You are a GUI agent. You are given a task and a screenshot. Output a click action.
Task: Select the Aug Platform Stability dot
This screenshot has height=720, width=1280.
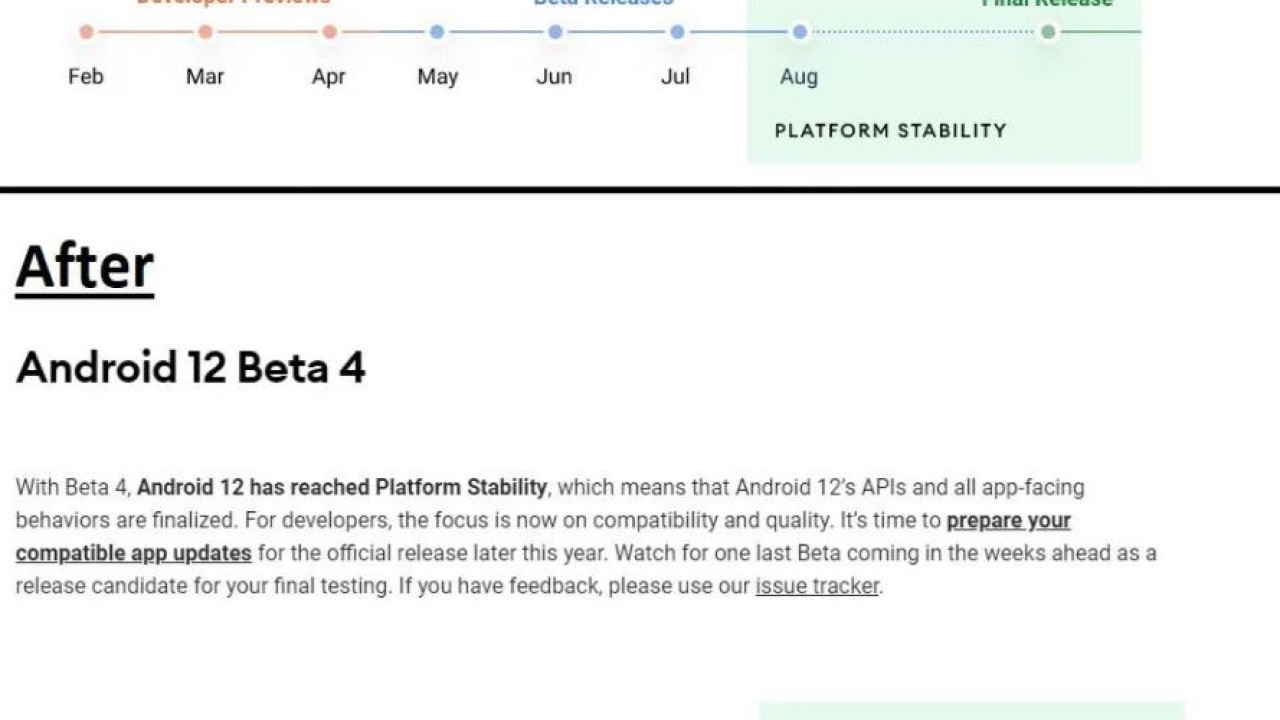pyautogui.click(x=799, y=32)
